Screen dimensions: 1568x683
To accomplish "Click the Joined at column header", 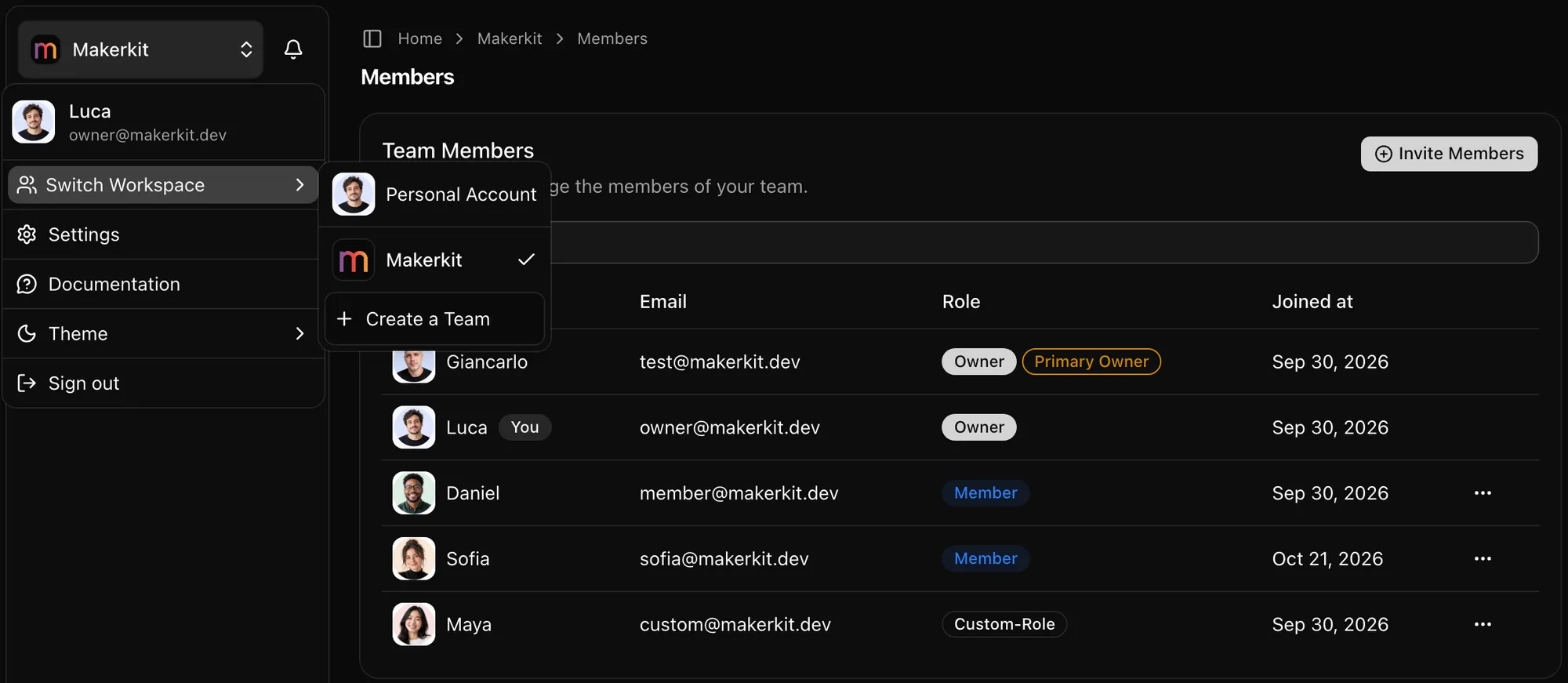I will 1312,302.
